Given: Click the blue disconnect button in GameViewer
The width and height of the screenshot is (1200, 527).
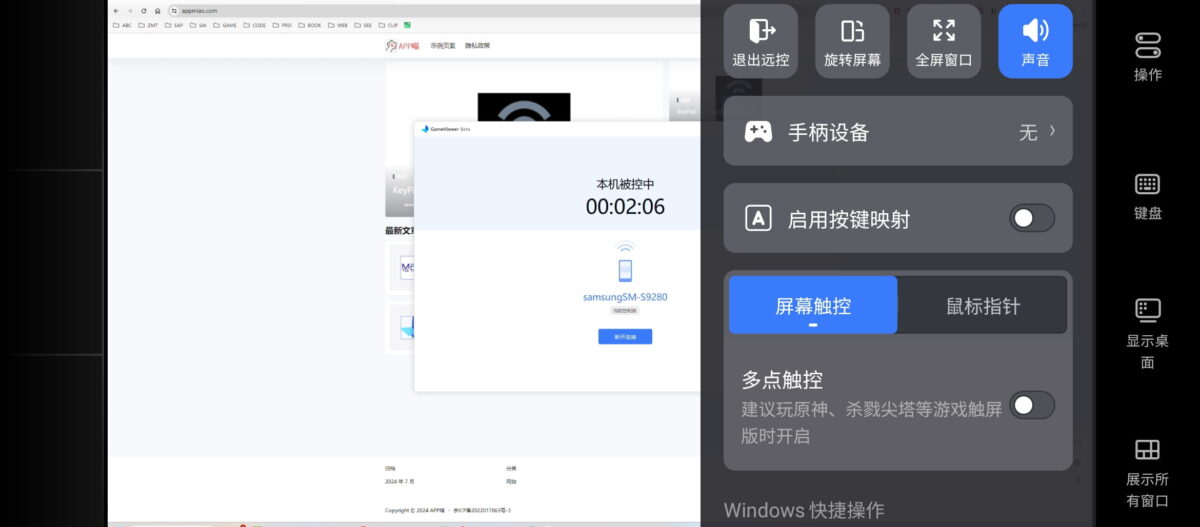Looking at the screenshot, I should click(x=625, y=337).
